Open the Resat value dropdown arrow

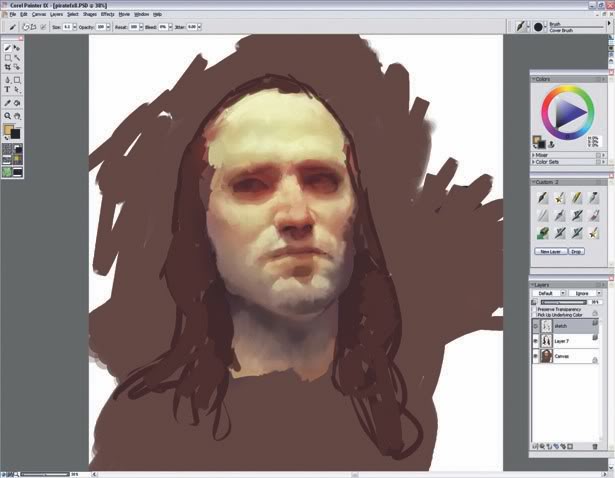[x=141, y=27]
